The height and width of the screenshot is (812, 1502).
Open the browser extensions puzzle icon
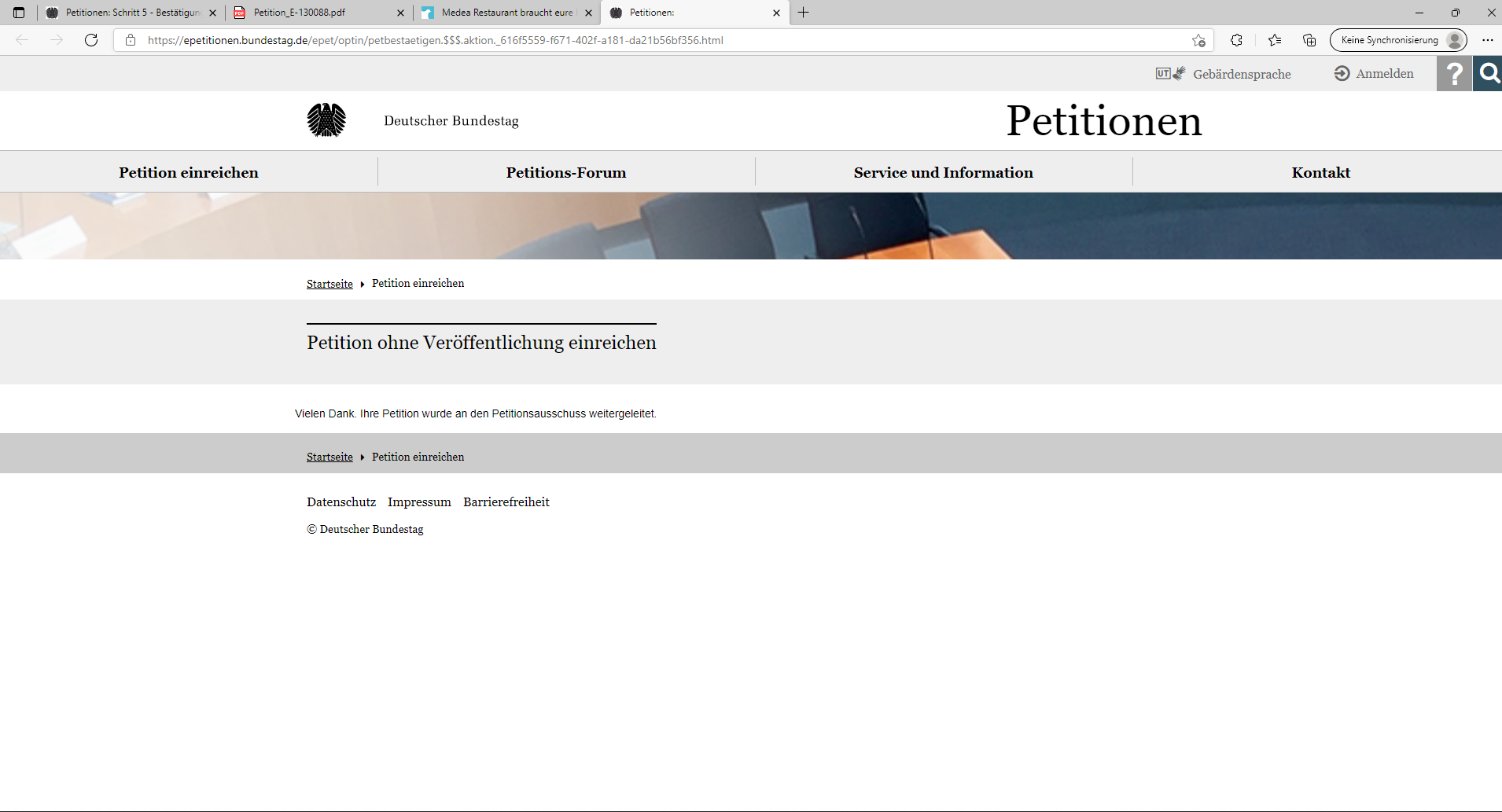tap(1236, 40)
